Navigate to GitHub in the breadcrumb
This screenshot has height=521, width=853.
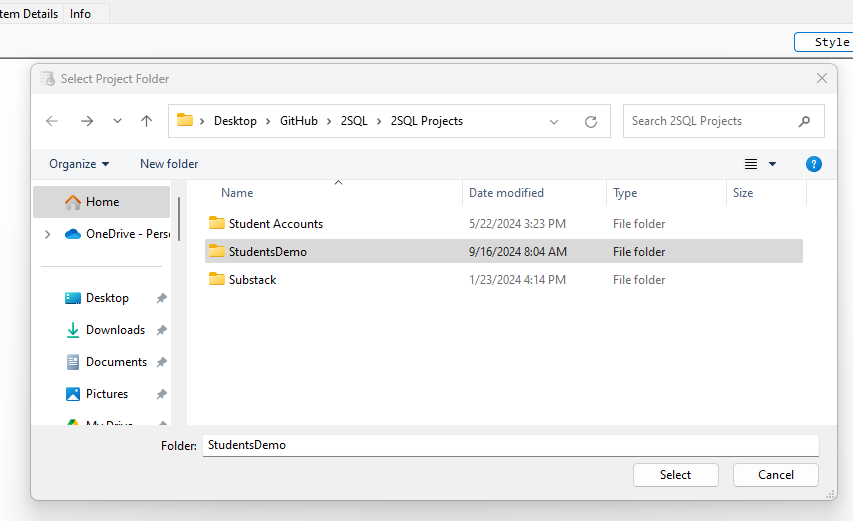299,121
